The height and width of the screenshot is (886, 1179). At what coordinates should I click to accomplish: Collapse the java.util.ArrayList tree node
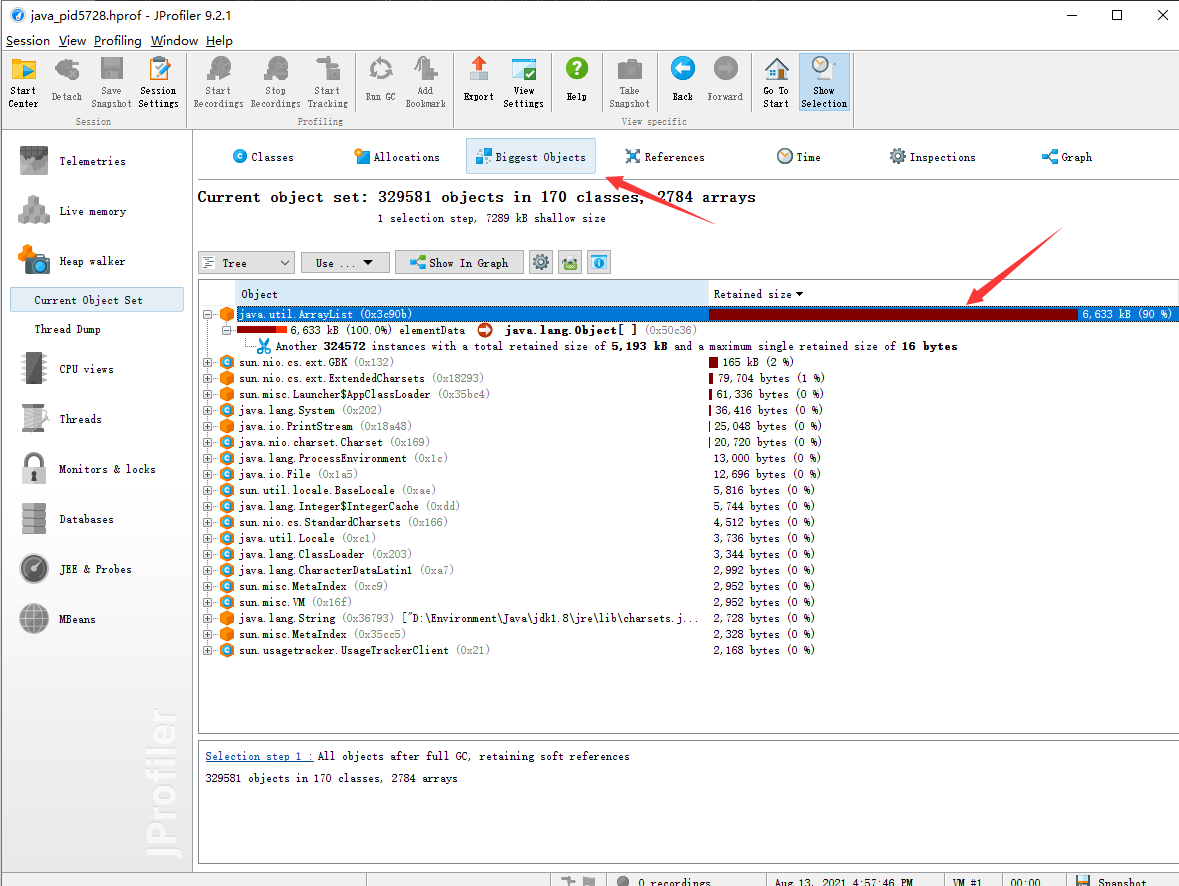(x=208, y=314)
